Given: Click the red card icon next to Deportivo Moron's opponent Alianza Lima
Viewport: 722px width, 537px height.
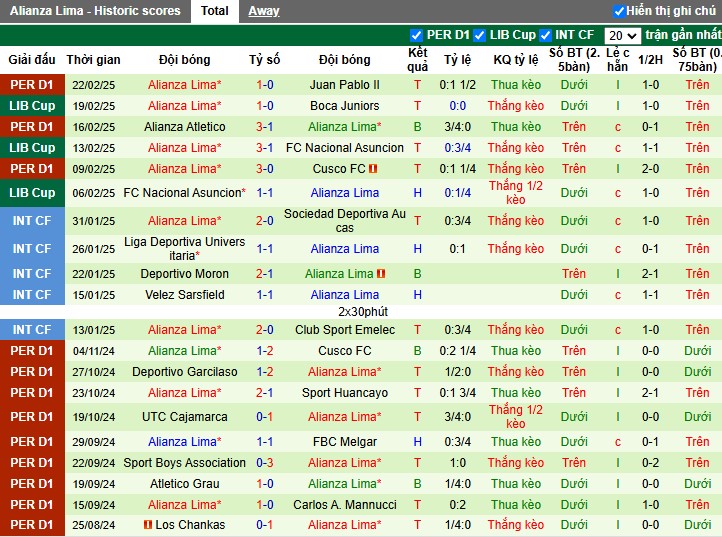Looking at the screenshot, I should click(x=381, y=274).
